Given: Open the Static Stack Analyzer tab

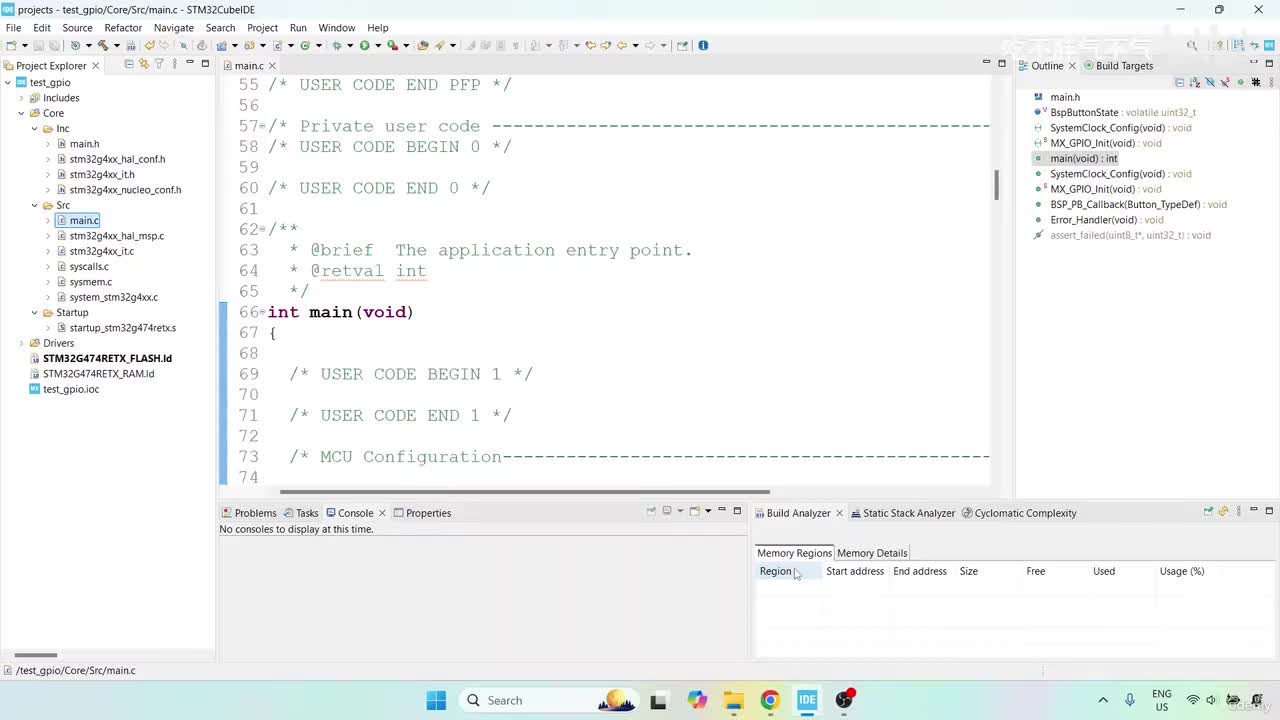Looking at the screenshot, I should click(902, 513).
